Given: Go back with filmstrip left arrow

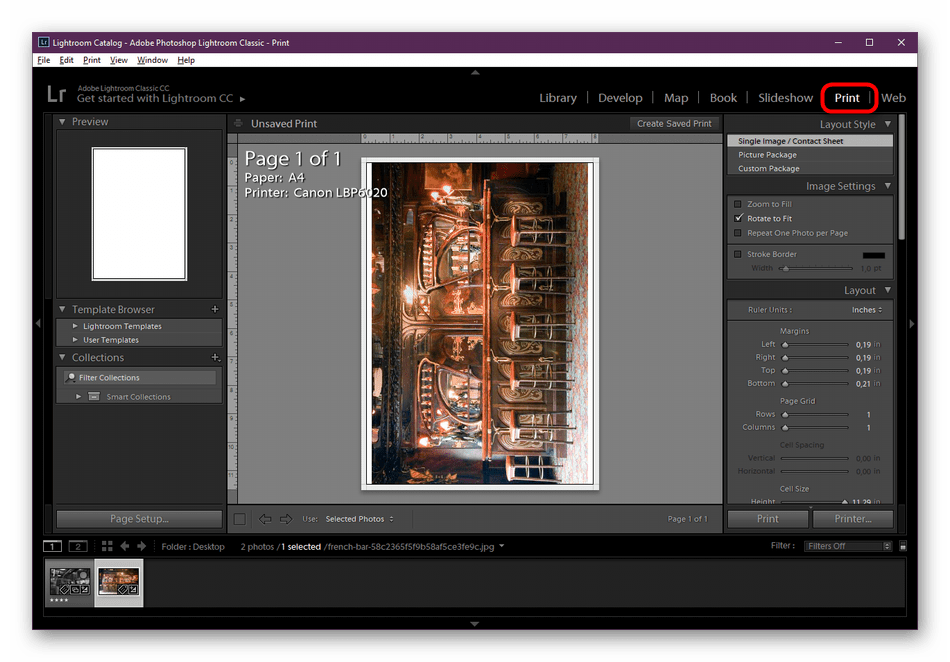Looking at the screenshot, I should click(125, 546).
